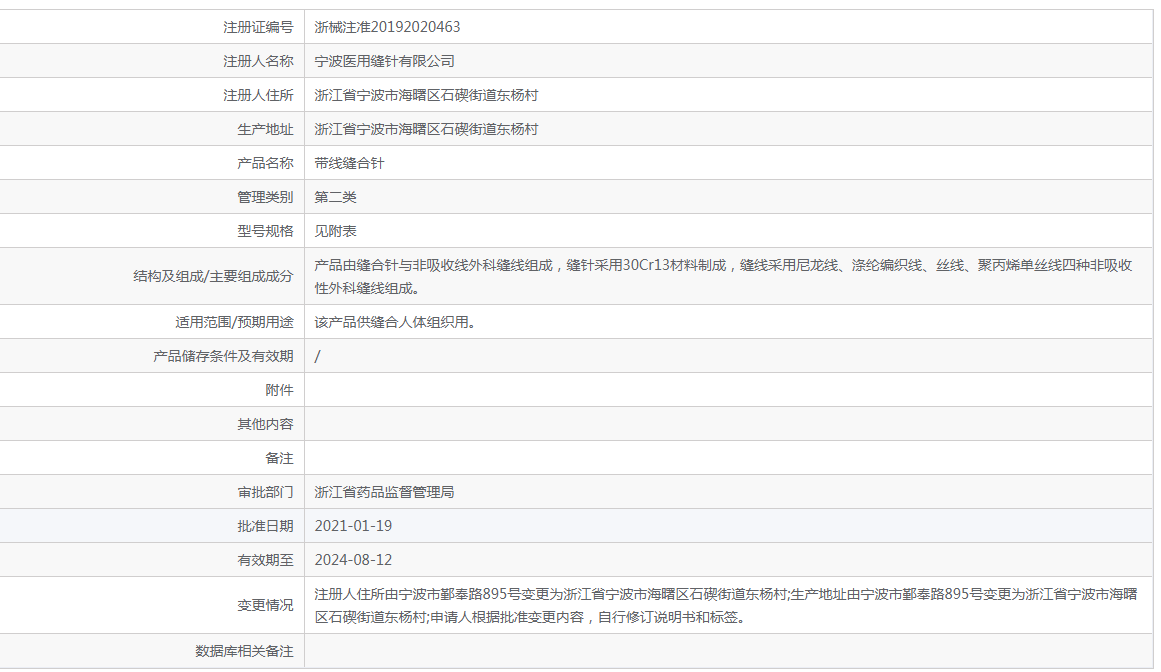Image resolution: width=1161 pixels, height=672 pixels.
Task: Click the registration number 浙械注准20192020463
Action: [387, 27]
